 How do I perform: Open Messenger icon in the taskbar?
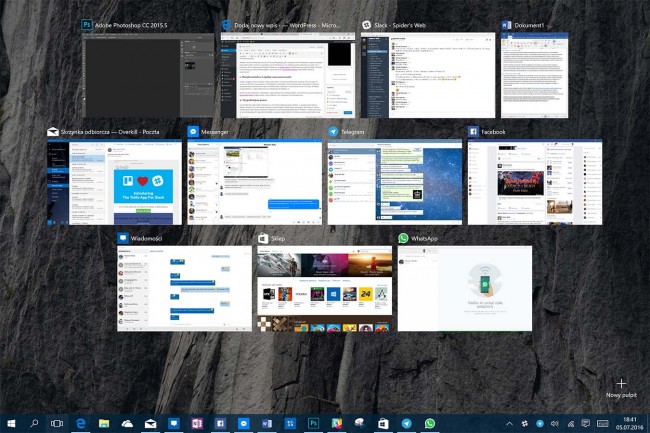(x=244, y=423)
